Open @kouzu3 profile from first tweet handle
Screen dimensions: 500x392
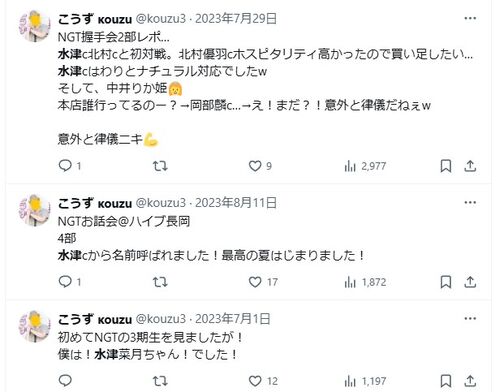point(161,19)
